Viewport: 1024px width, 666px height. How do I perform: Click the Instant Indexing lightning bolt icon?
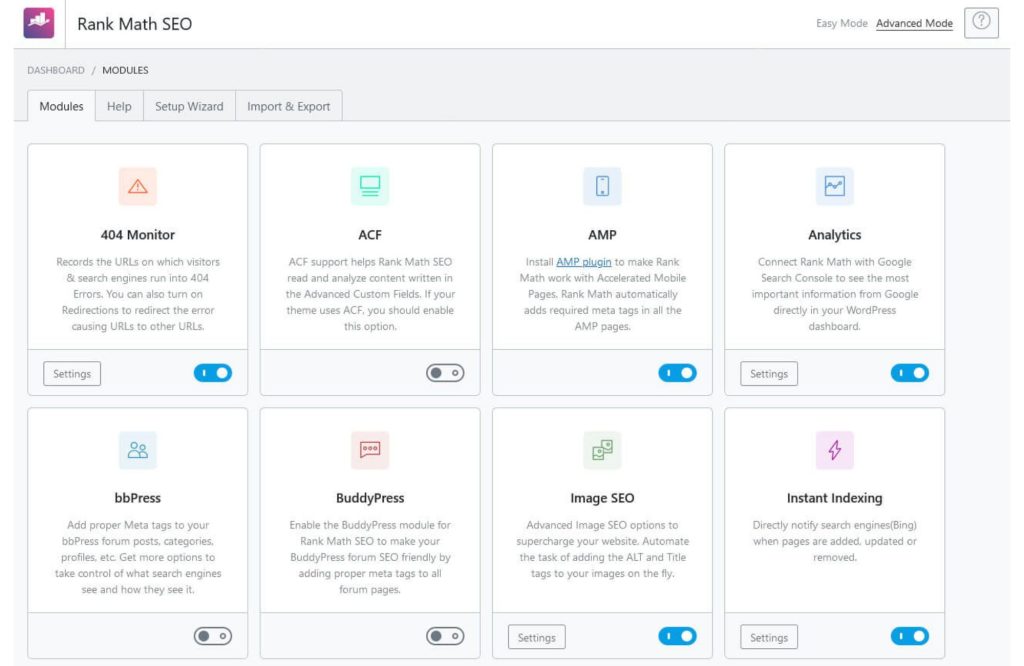pyautogui.click(x=833, y=450)
